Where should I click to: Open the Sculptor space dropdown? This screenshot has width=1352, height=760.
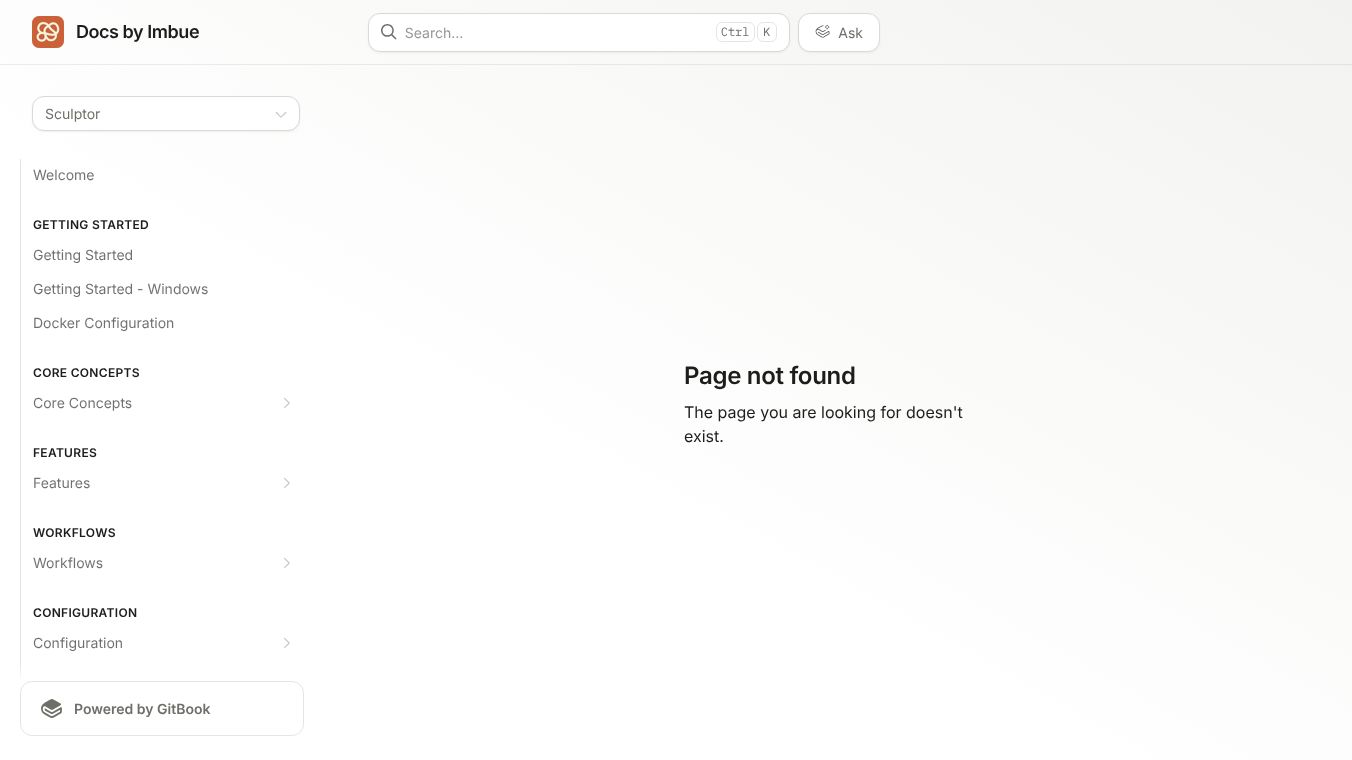tap(166, 114)
